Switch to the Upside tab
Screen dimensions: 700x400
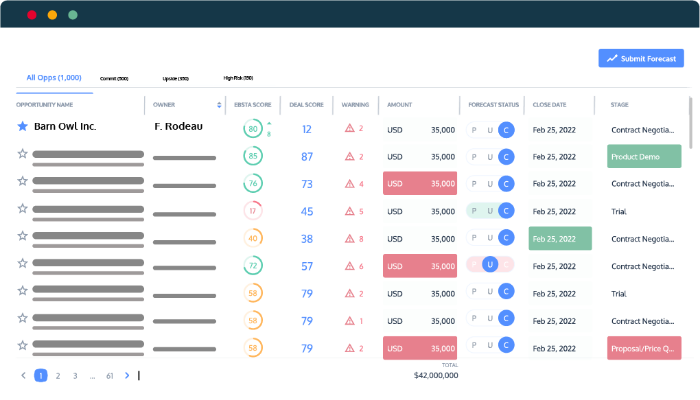(175, 78)
